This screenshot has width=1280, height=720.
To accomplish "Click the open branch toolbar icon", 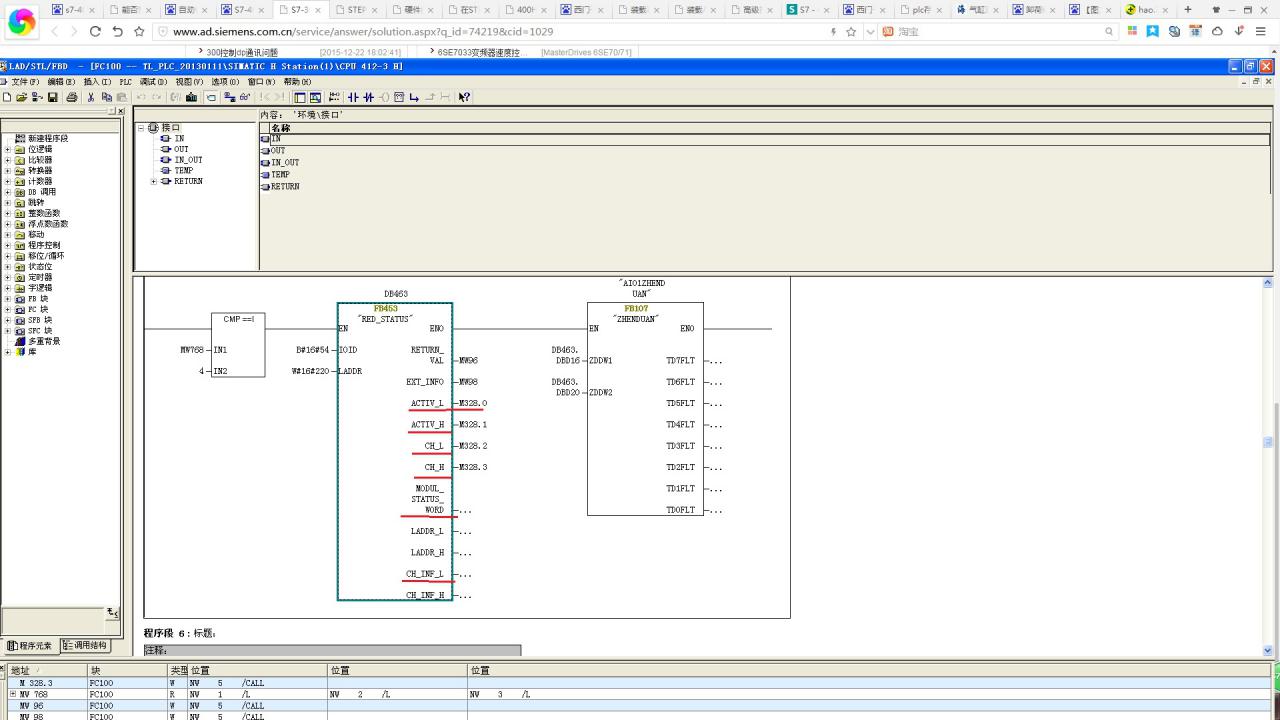I will [414, 97].
